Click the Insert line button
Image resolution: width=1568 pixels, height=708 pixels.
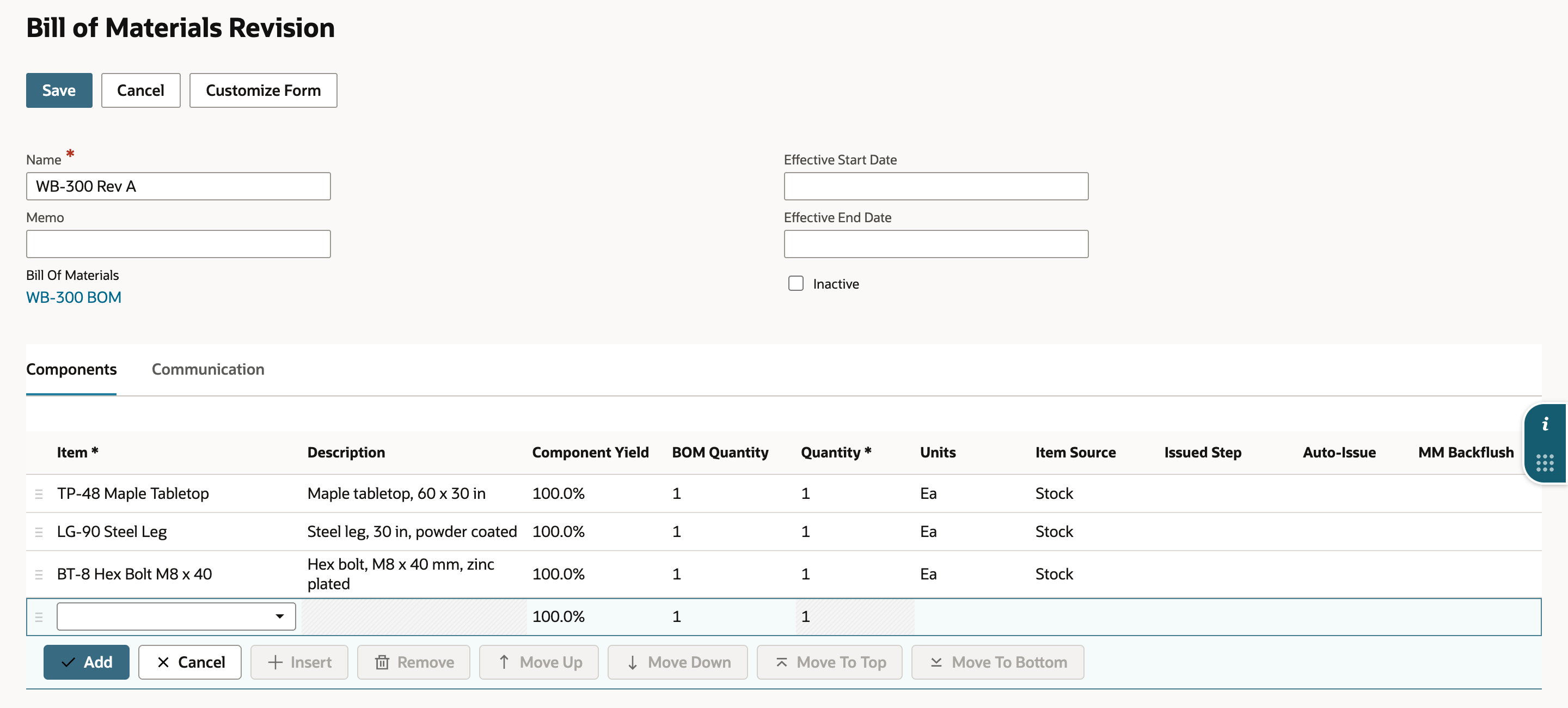(x=299, y=662)
